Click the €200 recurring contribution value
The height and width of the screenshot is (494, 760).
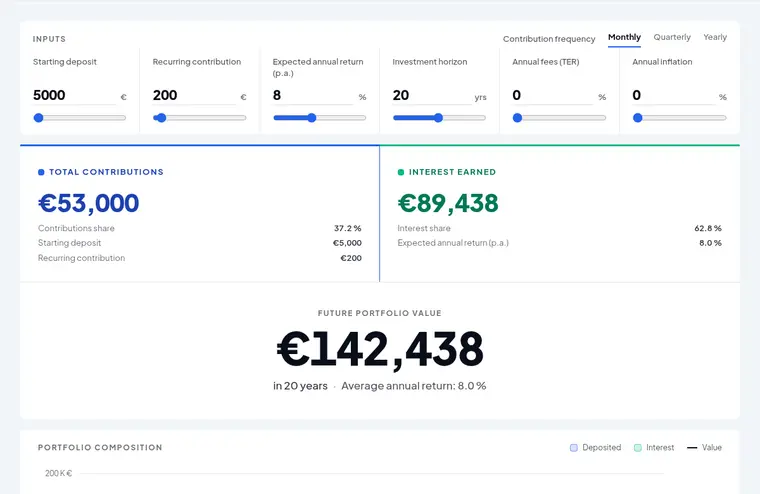(351, 258)
